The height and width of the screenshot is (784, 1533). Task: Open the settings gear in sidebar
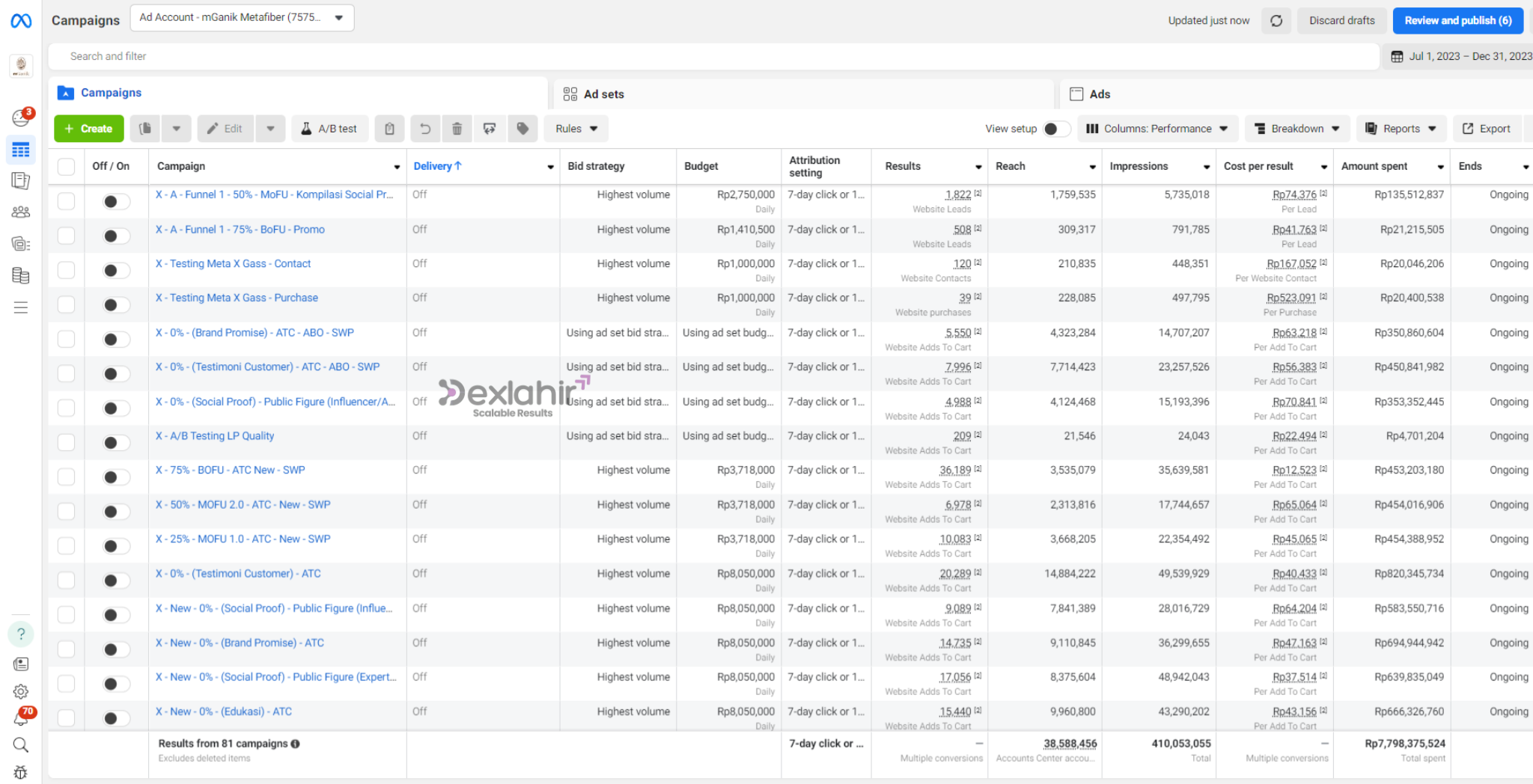21,691
